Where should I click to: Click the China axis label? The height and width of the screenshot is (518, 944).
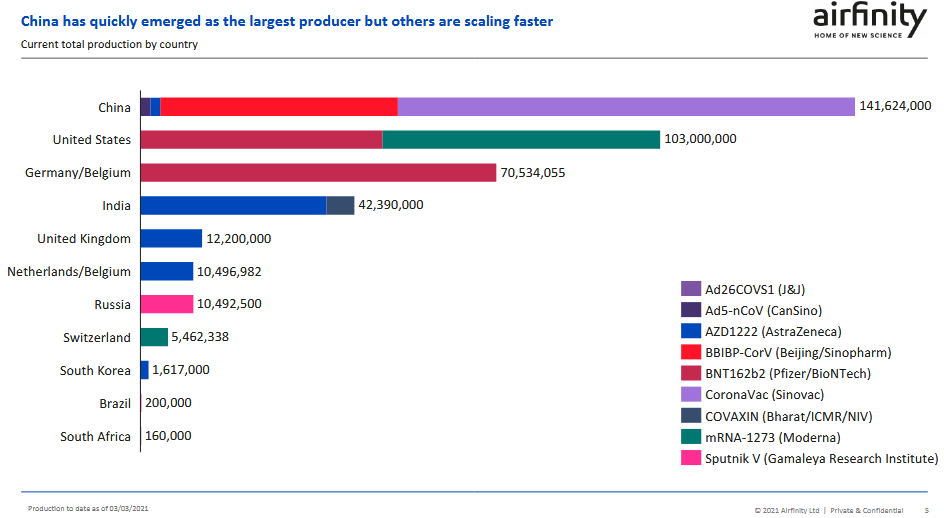(x=114, y=107)
